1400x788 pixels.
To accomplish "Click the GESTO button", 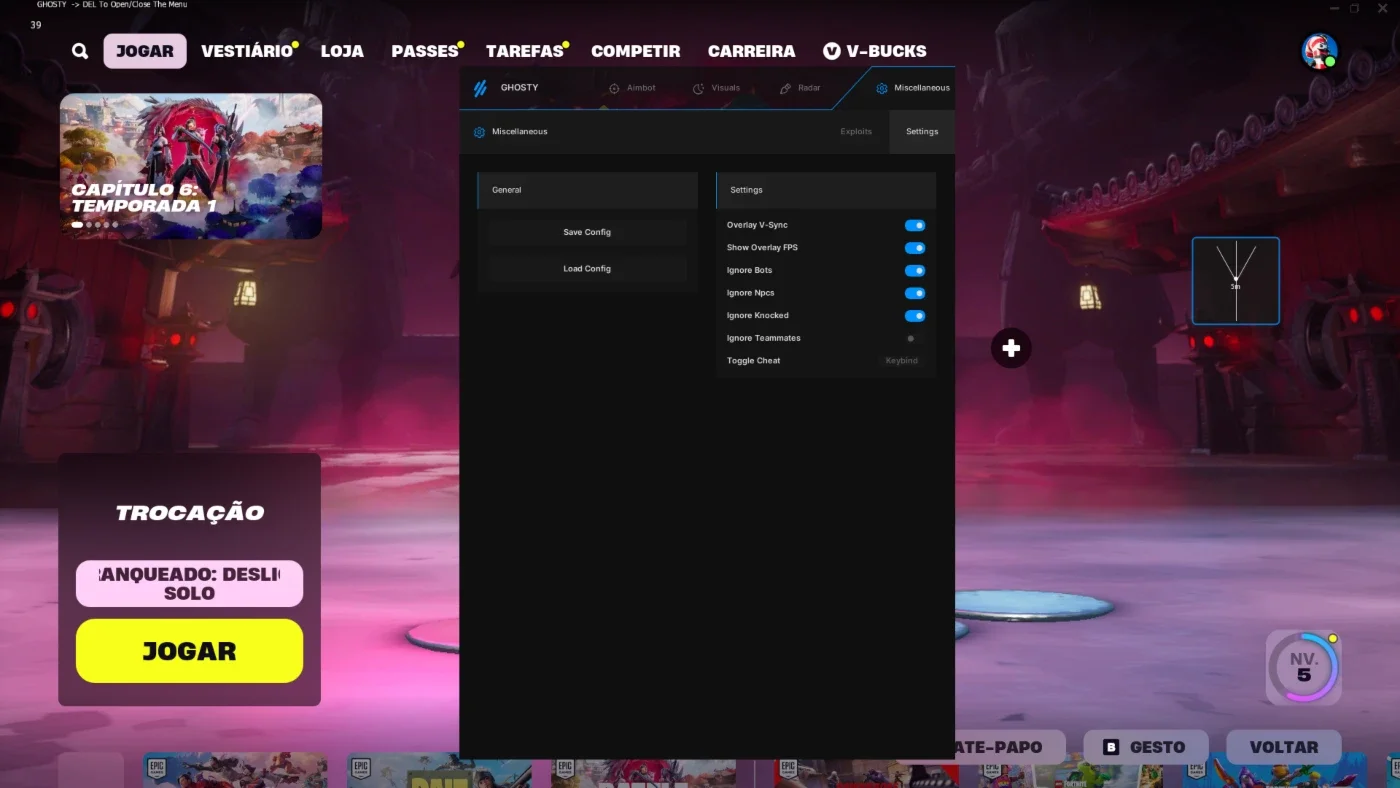I will pyautogui.click(x=1146, y=747).
